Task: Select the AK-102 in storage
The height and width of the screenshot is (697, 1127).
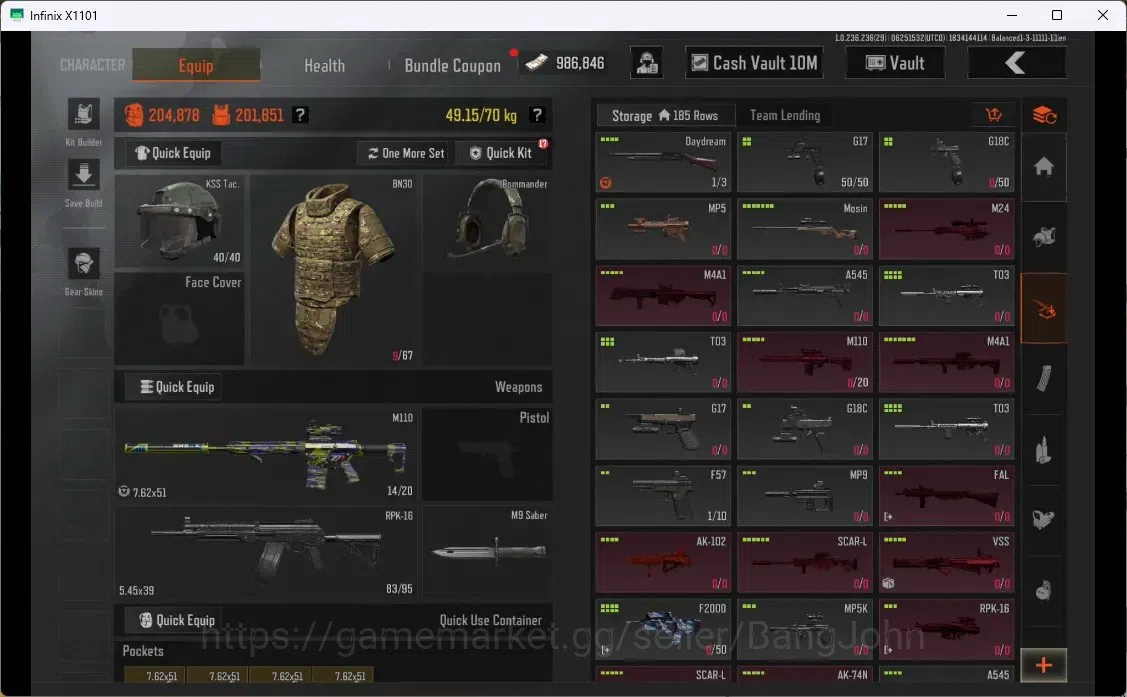Action: tap(663, 563)
